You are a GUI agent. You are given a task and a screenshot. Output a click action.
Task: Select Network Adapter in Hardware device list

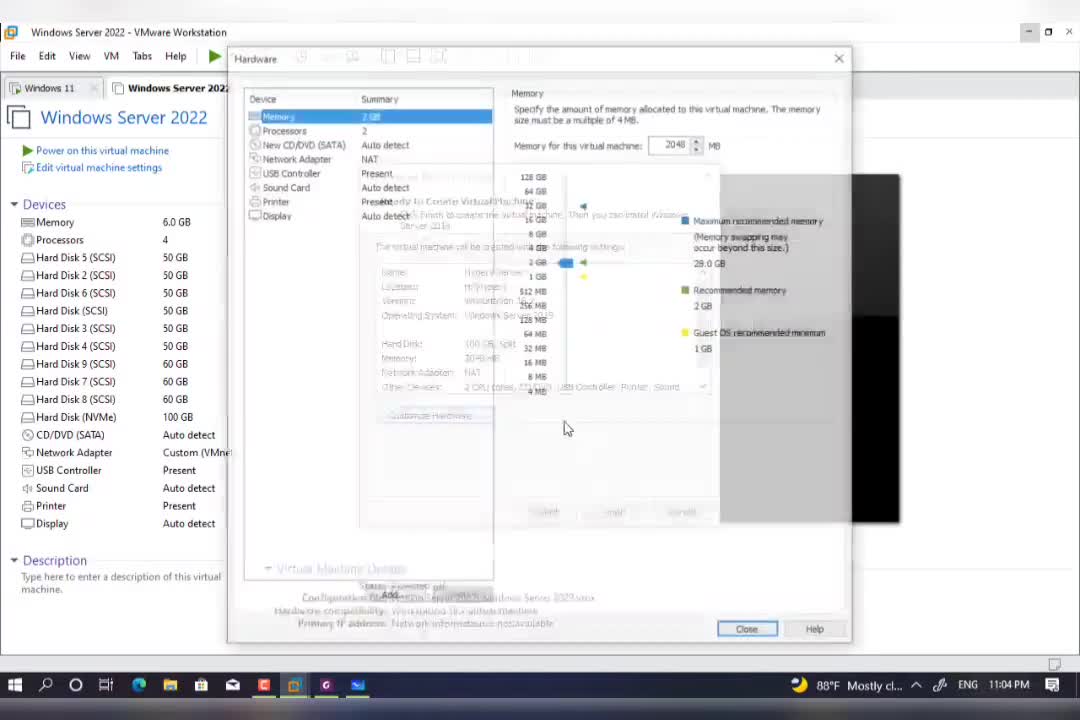click(296, 159)
